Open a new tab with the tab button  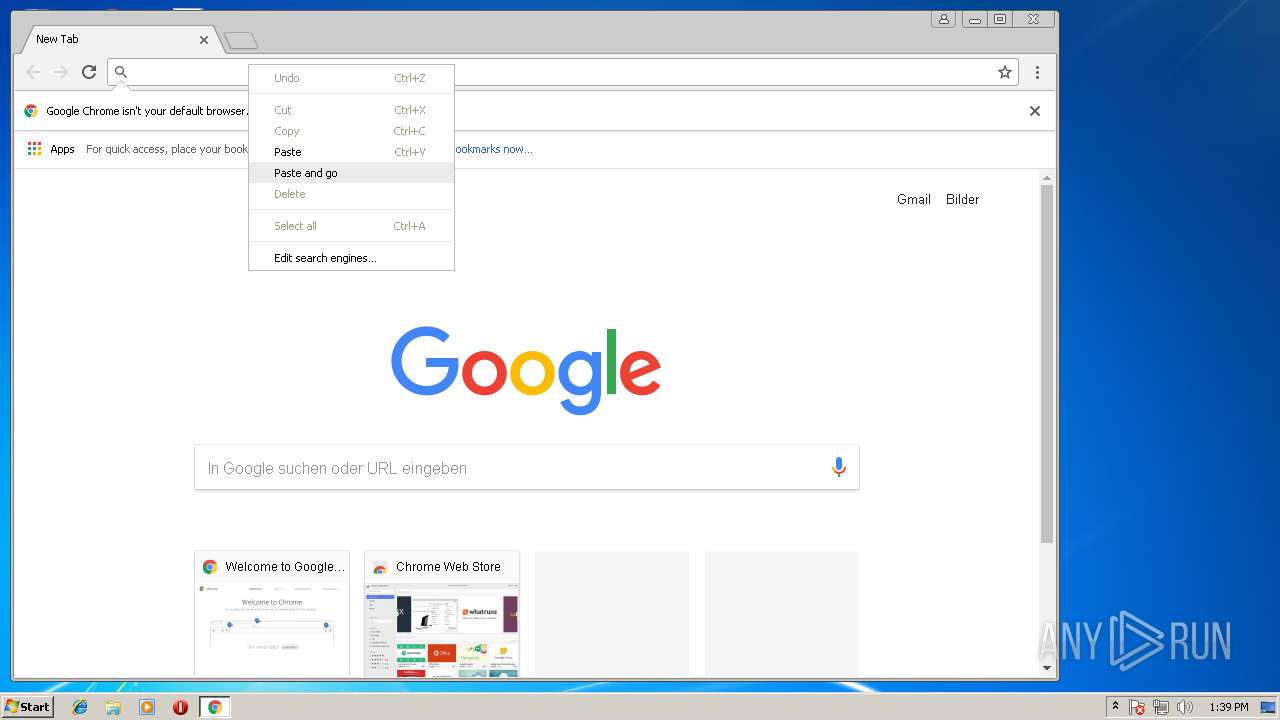pos(241,40)
